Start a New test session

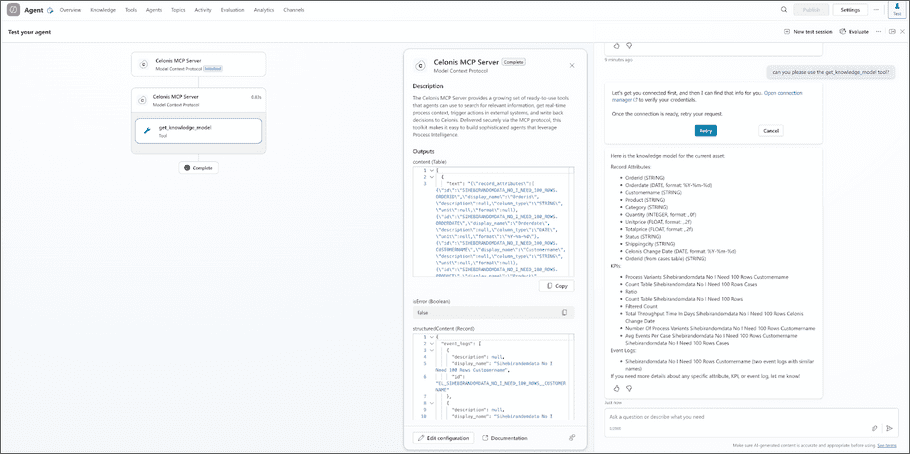[808, 32]
